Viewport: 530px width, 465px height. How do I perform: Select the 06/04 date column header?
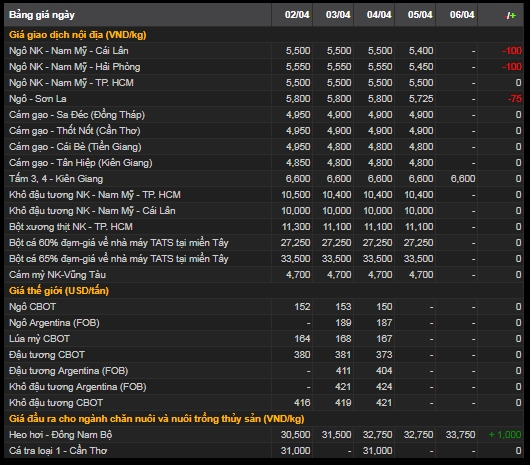click(x=462, y=15)
